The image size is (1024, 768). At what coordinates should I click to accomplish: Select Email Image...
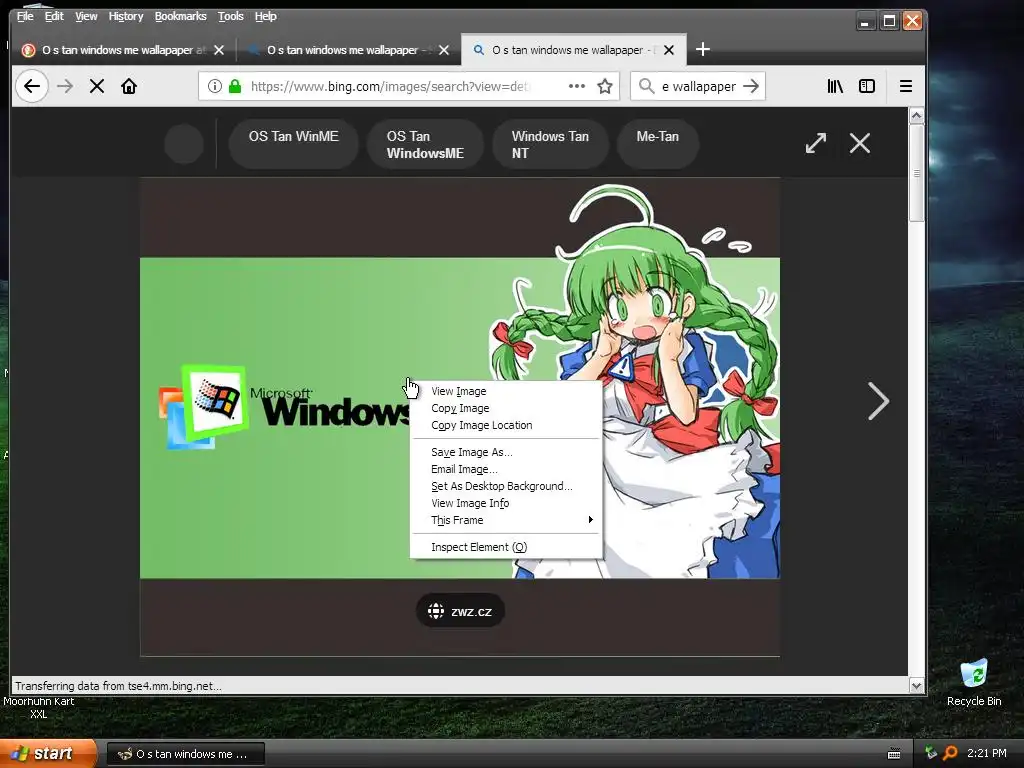506,469
